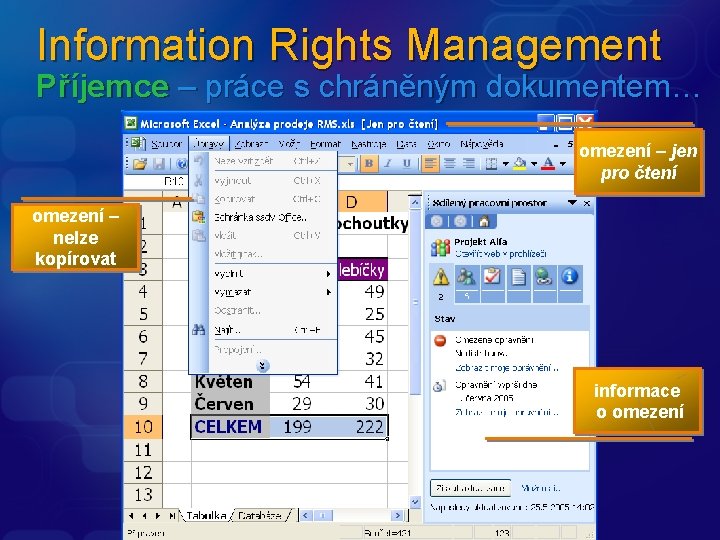The height and width of the screenshot is (540, 720).
Task: Open the Otevřít web v prohlížeči link
Action: point(501,254)
